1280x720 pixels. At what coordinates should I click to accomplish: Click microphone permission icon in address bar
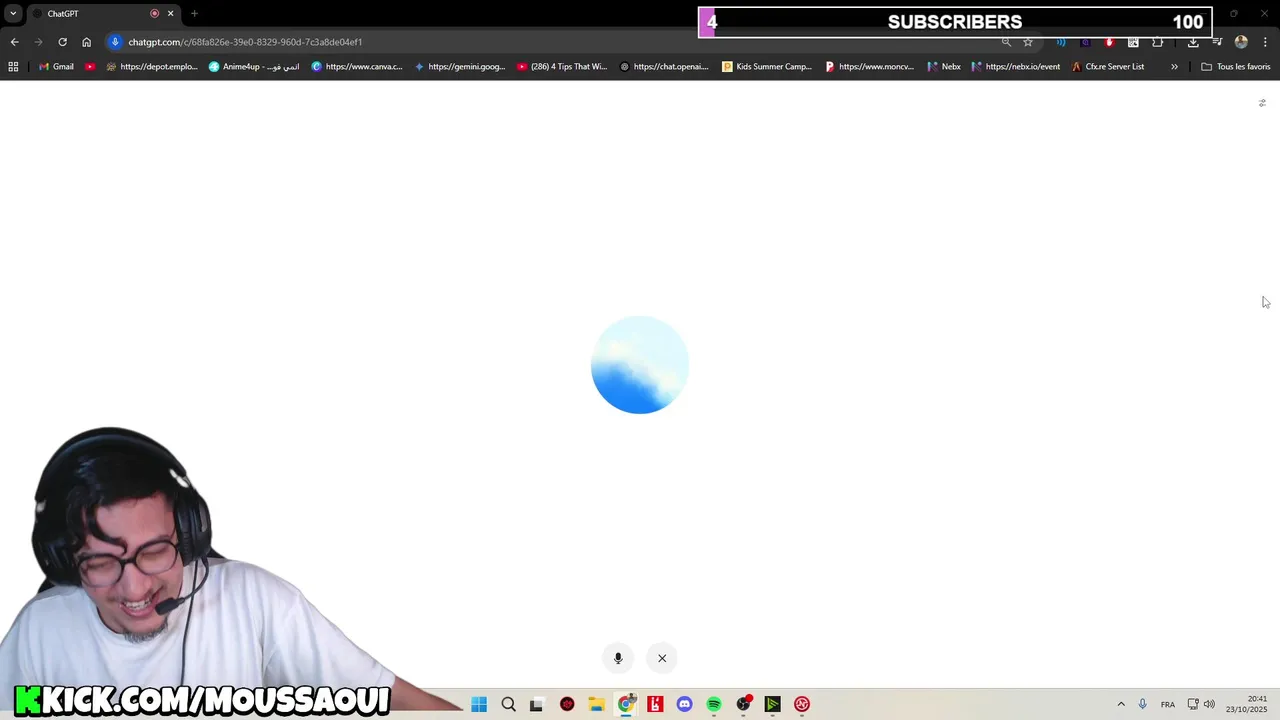tap(115, 42)
